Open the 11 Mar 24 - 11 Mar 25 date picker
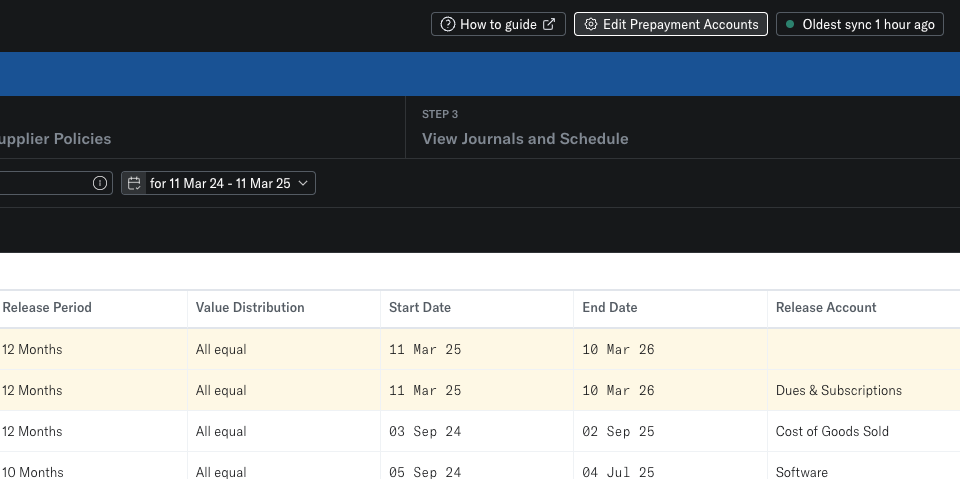 220,183
